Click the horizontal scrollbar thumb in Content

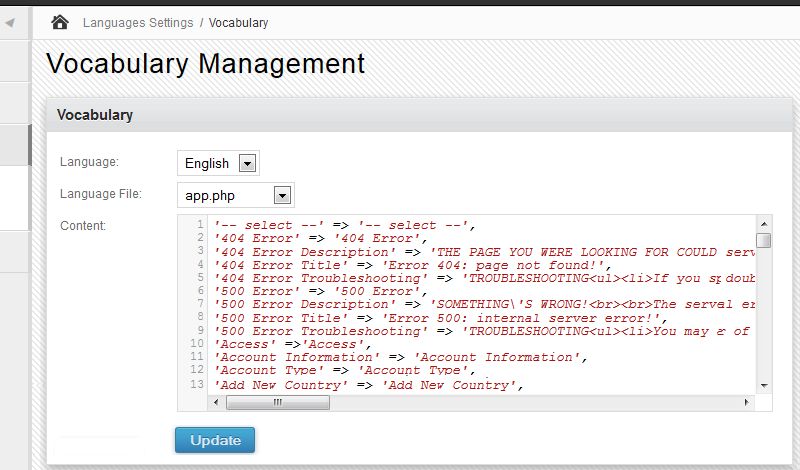[277, 402]
